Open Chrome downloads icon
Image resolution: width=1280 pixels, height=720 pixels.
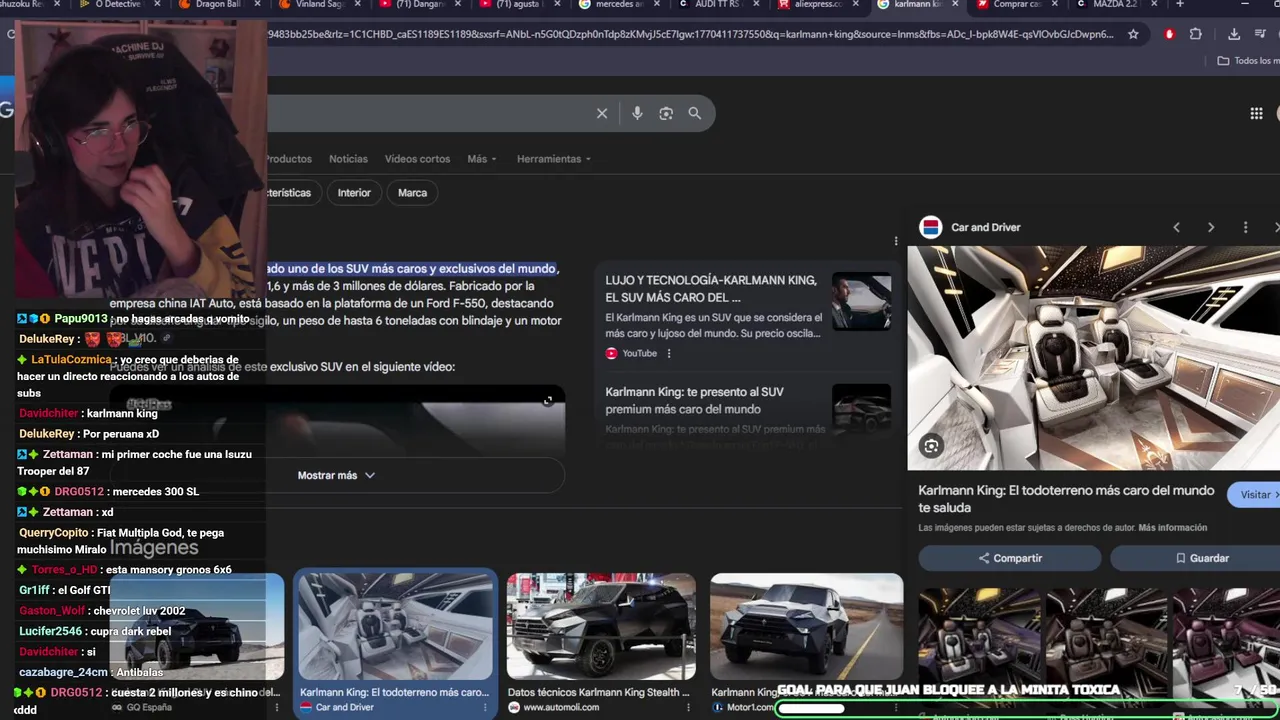[x=1234, y=34]
